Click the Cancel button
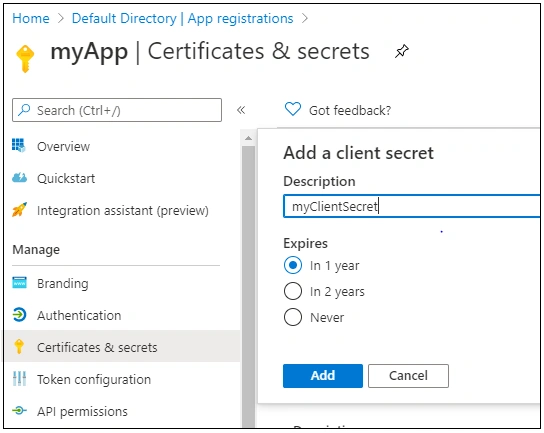 [408, 376]
